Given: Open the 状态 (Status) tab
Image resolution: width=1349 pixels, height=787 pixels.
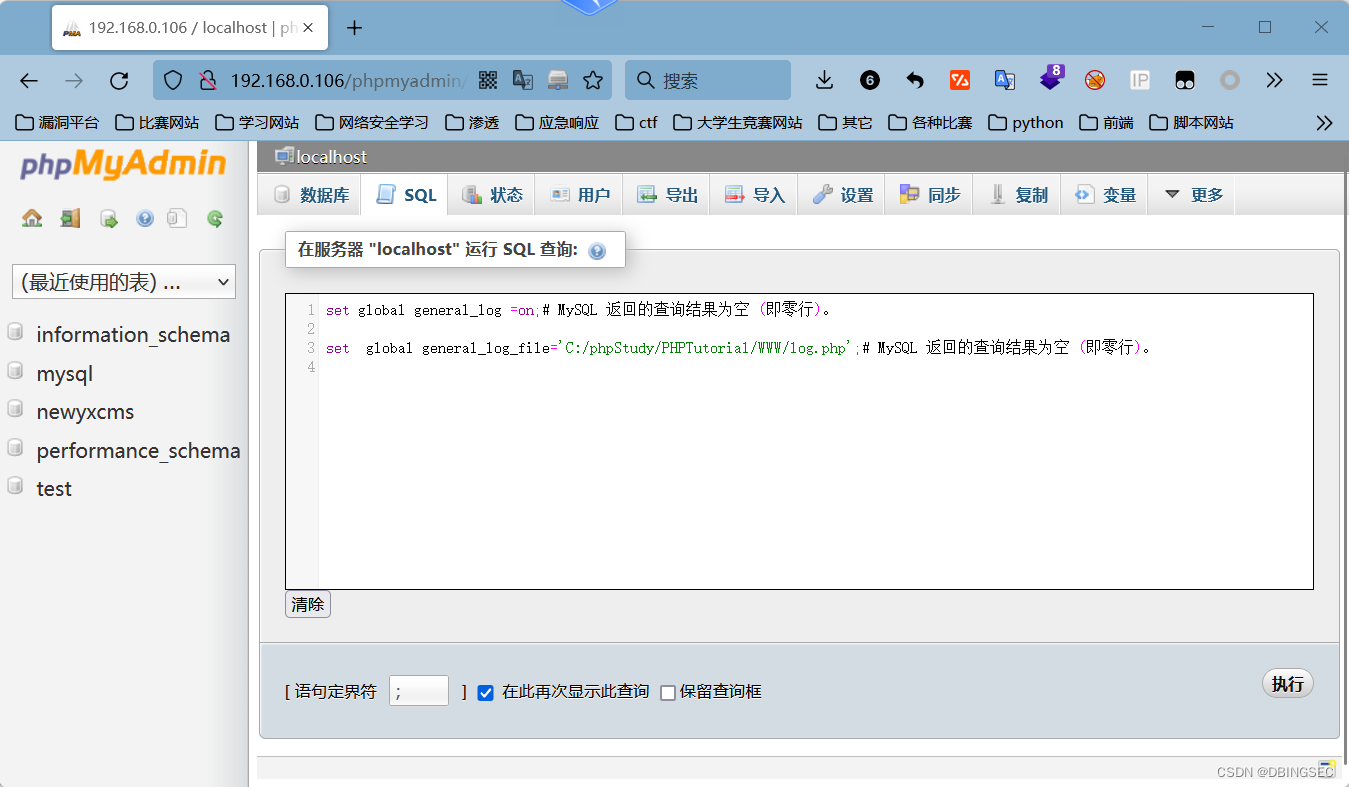Looking at the screenshot, I should coord(492,195).
